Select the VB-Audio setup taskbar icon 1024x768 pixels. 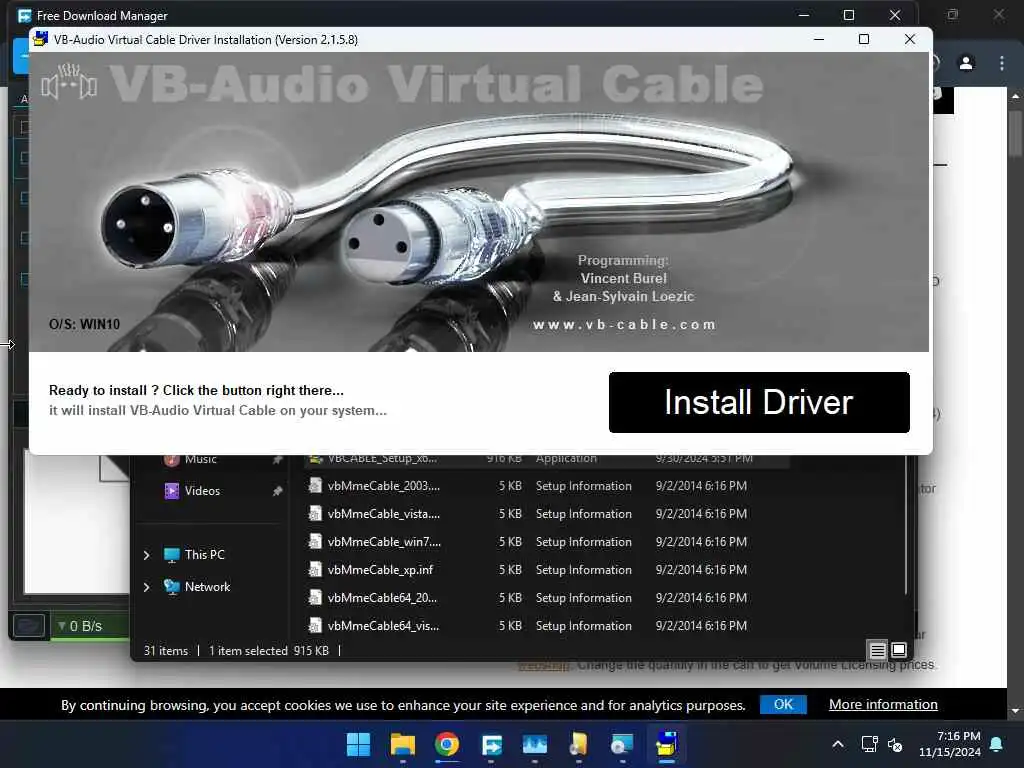coord(667,744)
